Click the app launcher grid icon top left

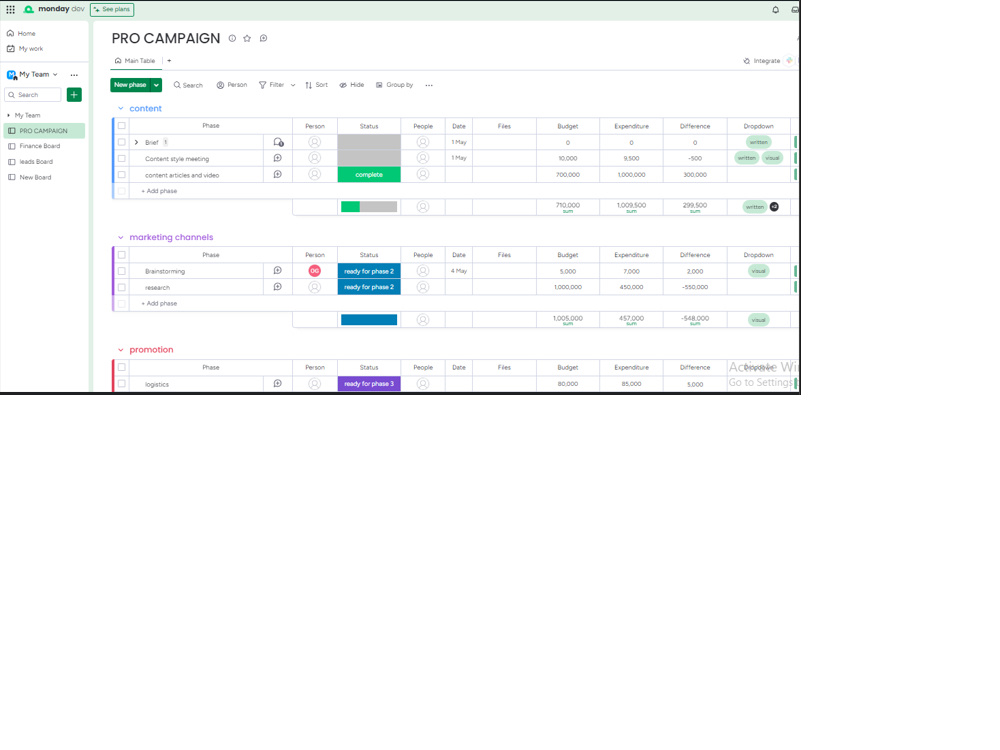tap(10, 9)
